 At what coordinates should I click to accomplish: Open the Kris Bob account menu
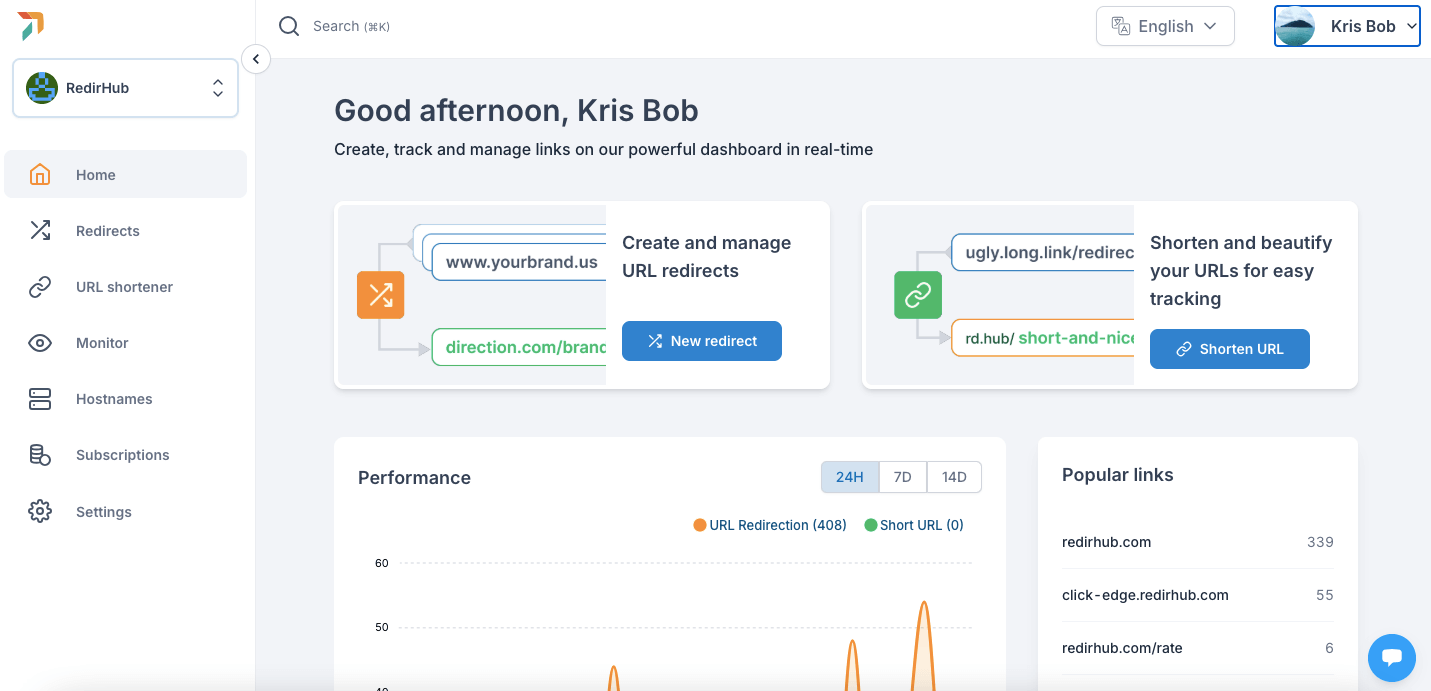pos(1347,26)
